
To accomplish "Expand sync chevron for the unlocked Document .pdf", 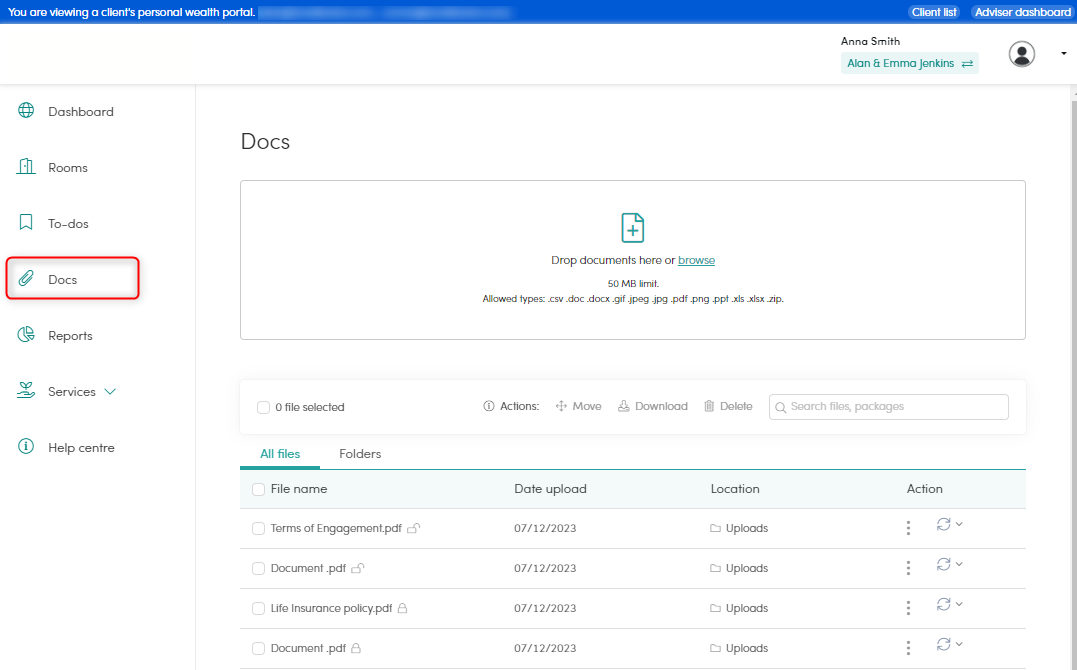I will [x=959, y=563].
